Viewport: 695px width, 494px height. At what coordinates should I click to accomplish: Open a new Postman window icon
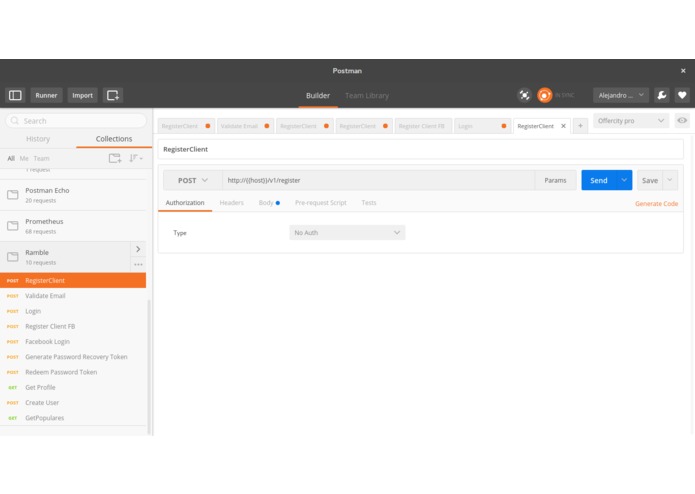113,95
